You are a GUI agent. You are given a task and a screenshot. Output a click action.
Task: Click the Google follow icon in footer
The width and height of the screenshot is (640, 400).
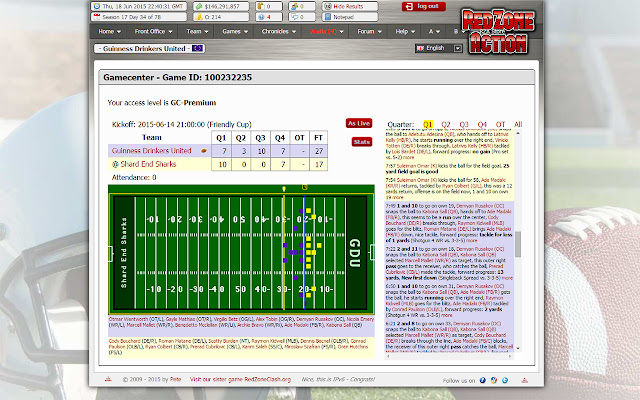494,380
